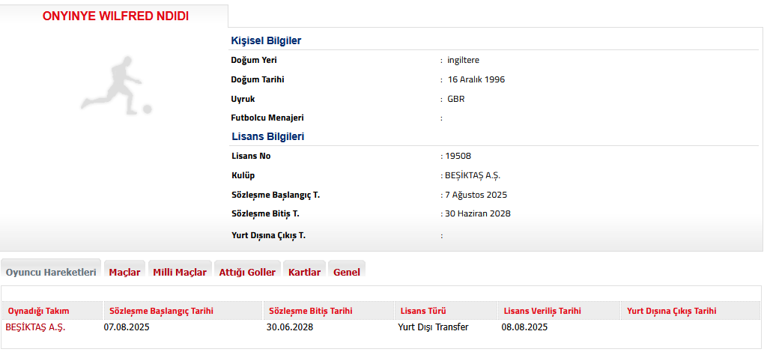
Task: Click the Lisans Türü column header
Action: [423, 311]
